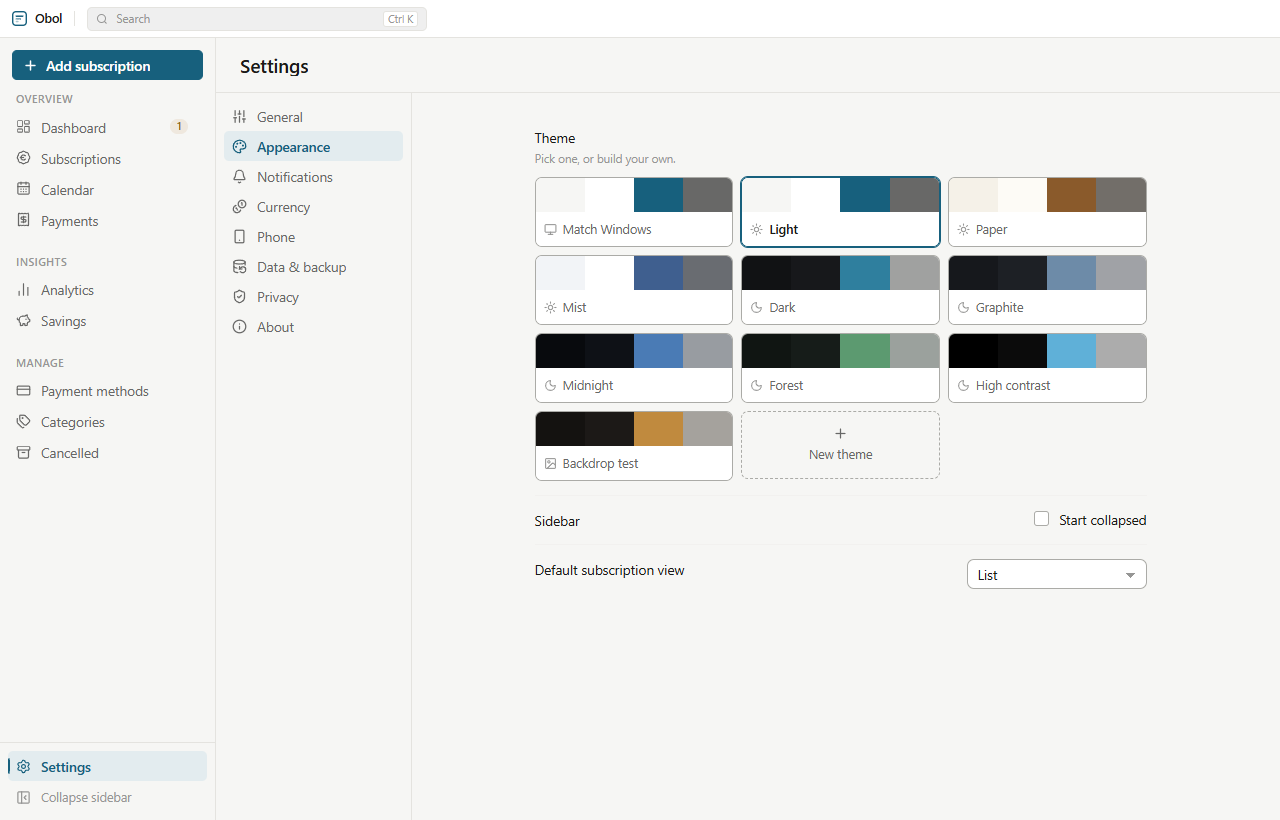Image resolution: width=1280 pixels, height=820 pixels.
Task: Click the Dashboard badge showing 1
Action: pos(179,127)
